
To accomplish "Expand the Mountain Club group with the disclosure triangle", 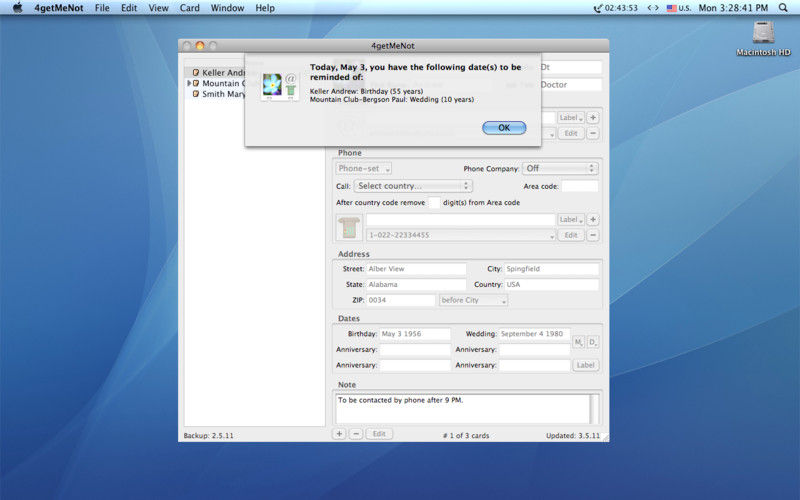I will tap(189, 83).
